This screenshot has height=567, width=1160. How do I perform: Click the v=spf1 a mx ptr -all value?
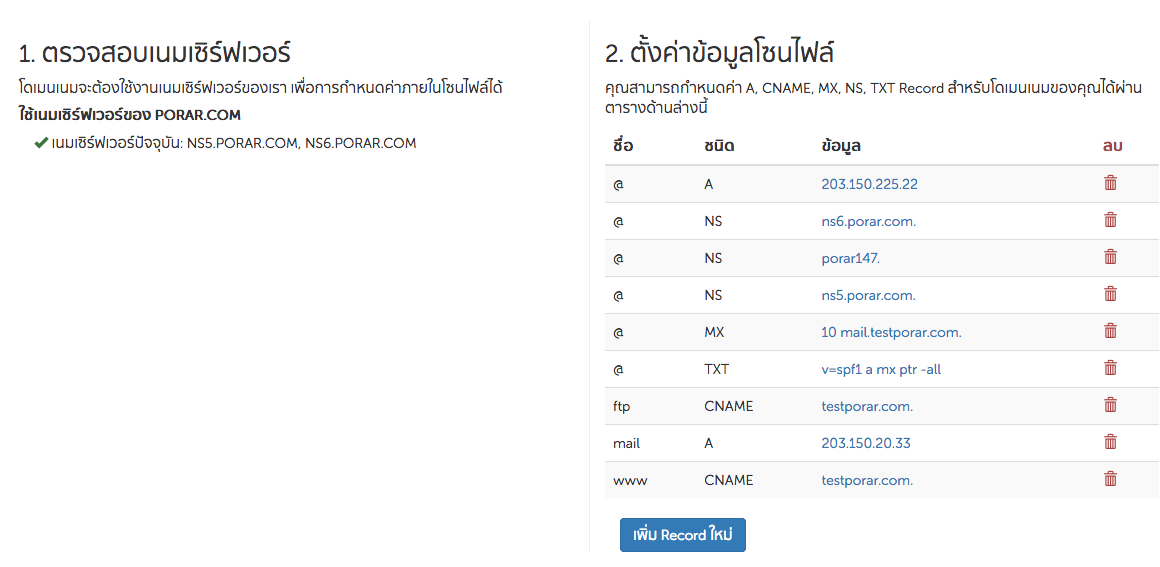[x=881, y=370]
